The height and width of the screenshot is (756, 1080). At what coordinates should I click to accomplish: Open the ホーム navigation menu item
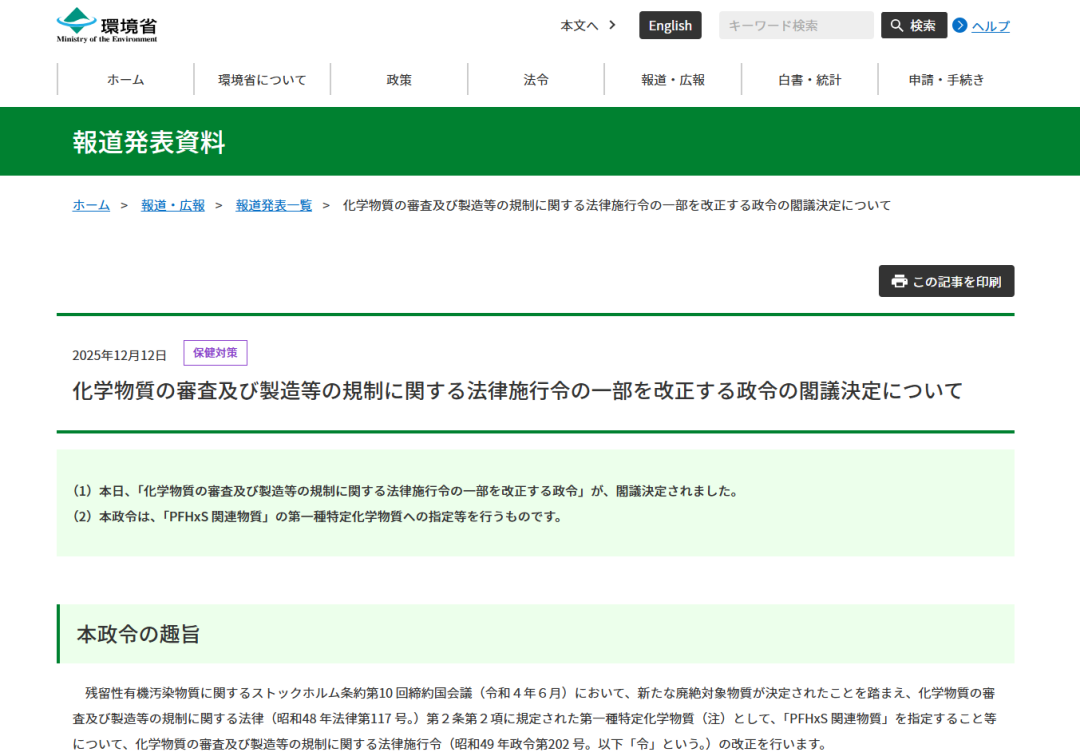[x=126, y=80]
